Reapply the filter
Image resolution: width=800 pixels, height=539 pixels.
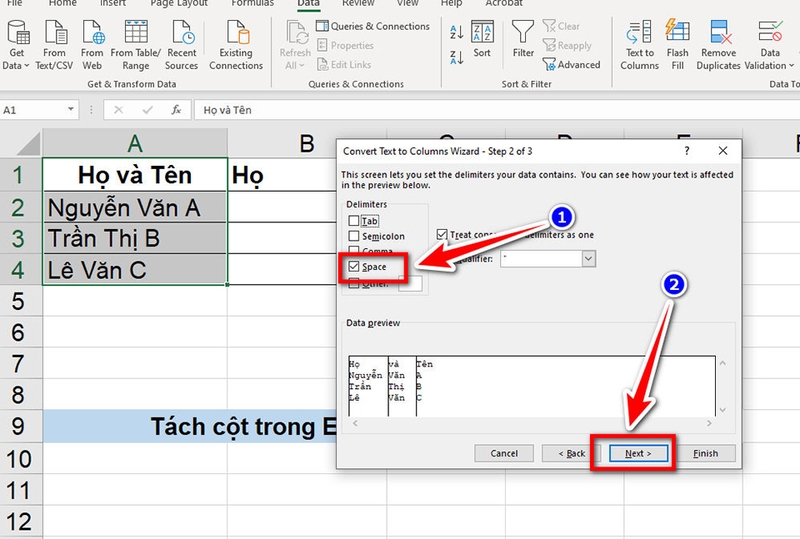567,45
